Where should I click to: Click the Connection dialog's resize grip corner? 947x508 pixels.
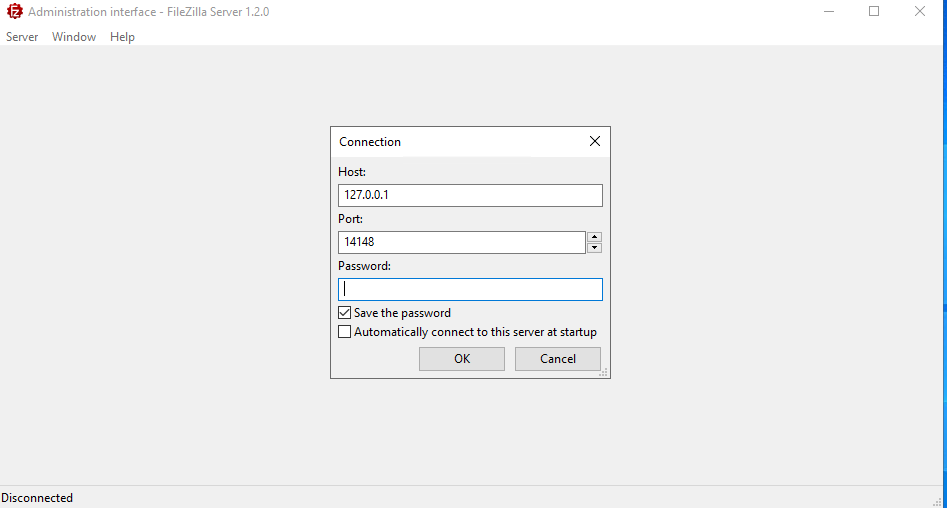(x=605, y=373)
